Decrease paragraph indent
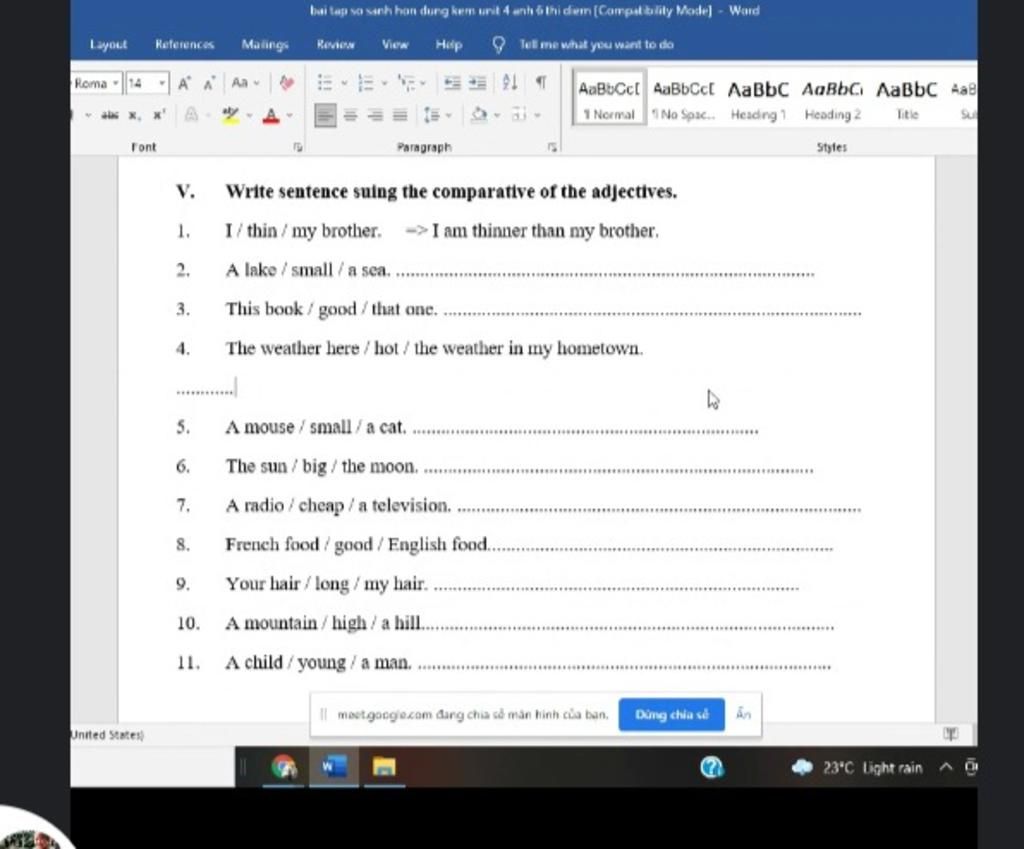Image resolution: width=1024 pixels, height=849 pixels. pyautogui.click(x=452, y=83)
